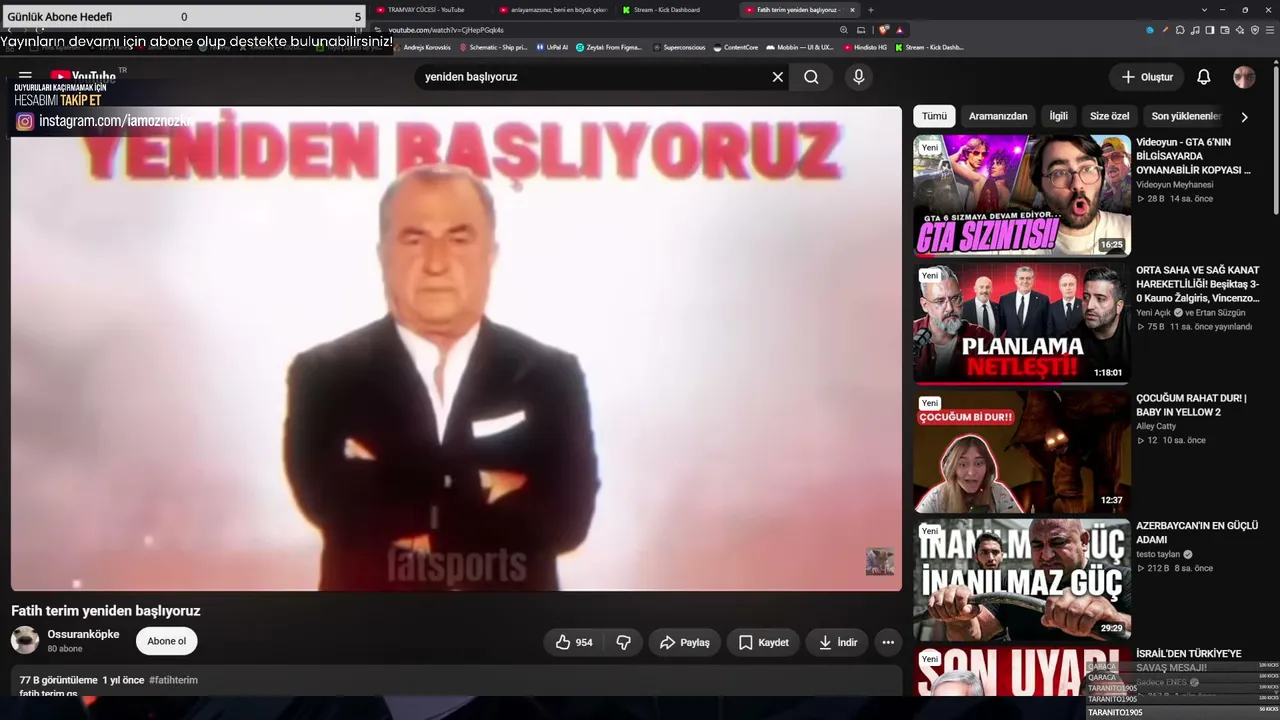The width and height of the screenshot is (1280, 720).
Task: Open the UrPal AI bookmark
Action: 552,47
